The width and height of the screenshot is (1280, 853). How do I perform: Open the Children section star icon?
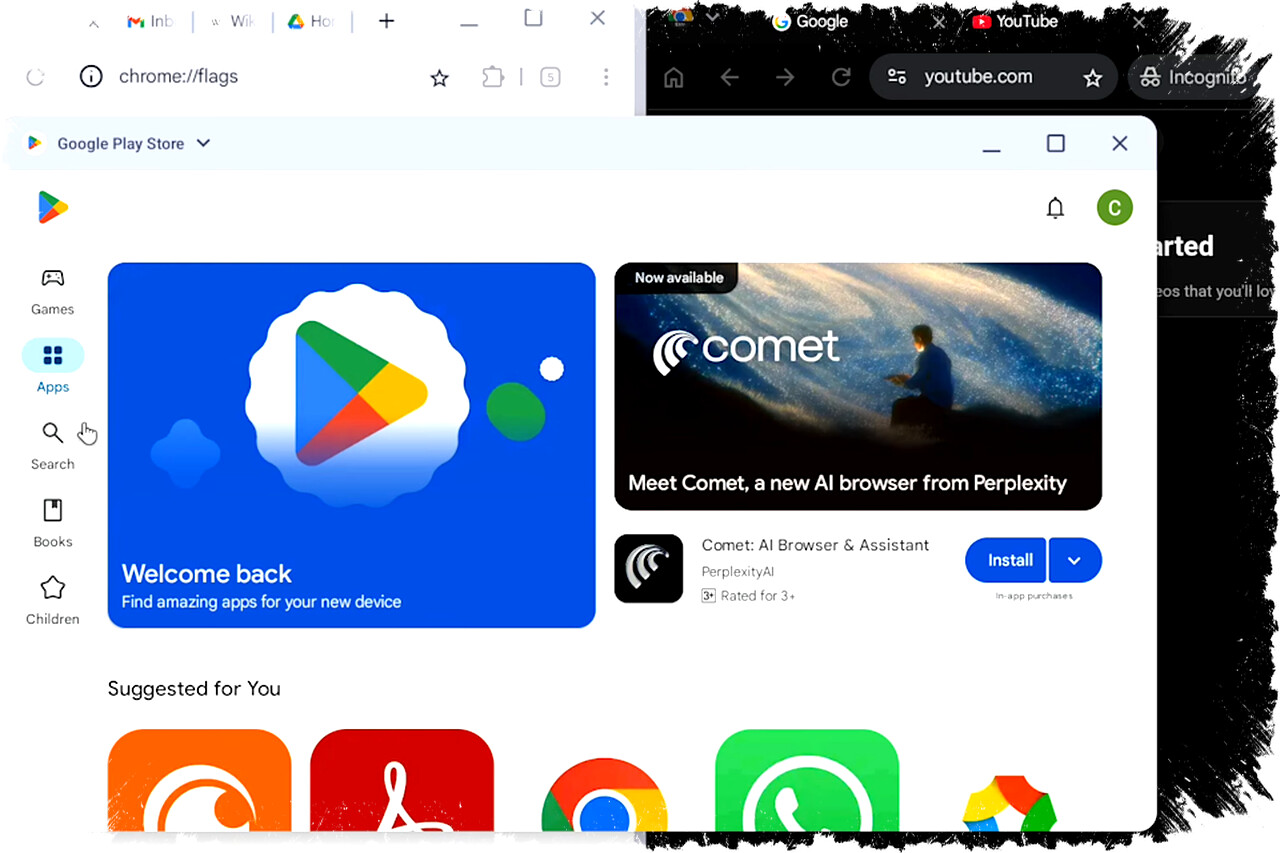pyautogui.click(x=52, y=589)
